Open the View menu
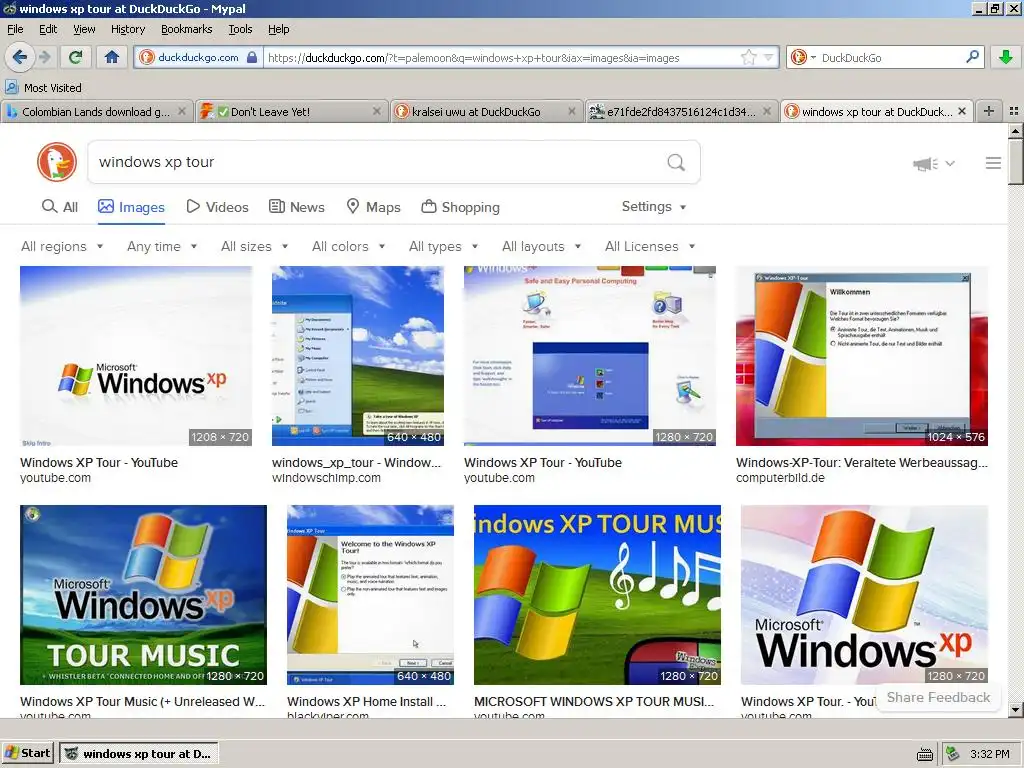Viewport: 1024px width, 768px height. click(84, 29)
